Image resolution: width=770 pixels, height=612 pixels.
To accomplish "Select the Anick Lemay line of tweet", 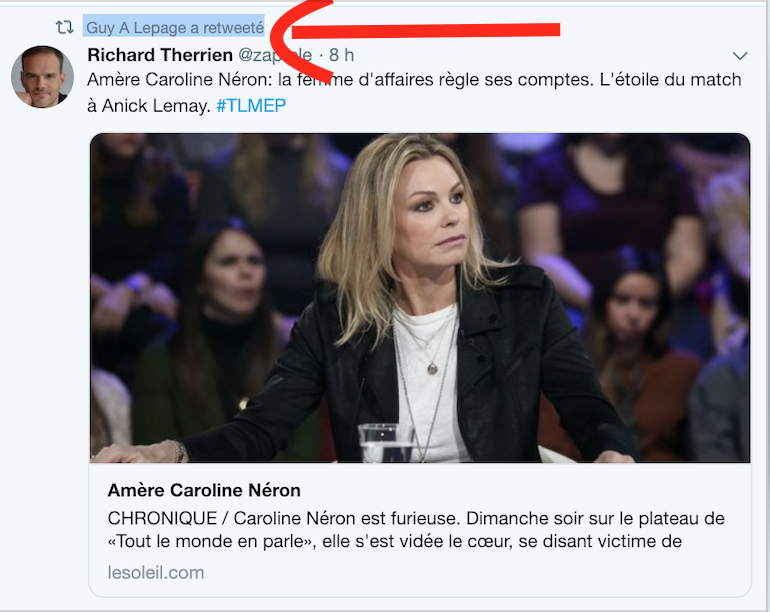I will coord(149,106).
